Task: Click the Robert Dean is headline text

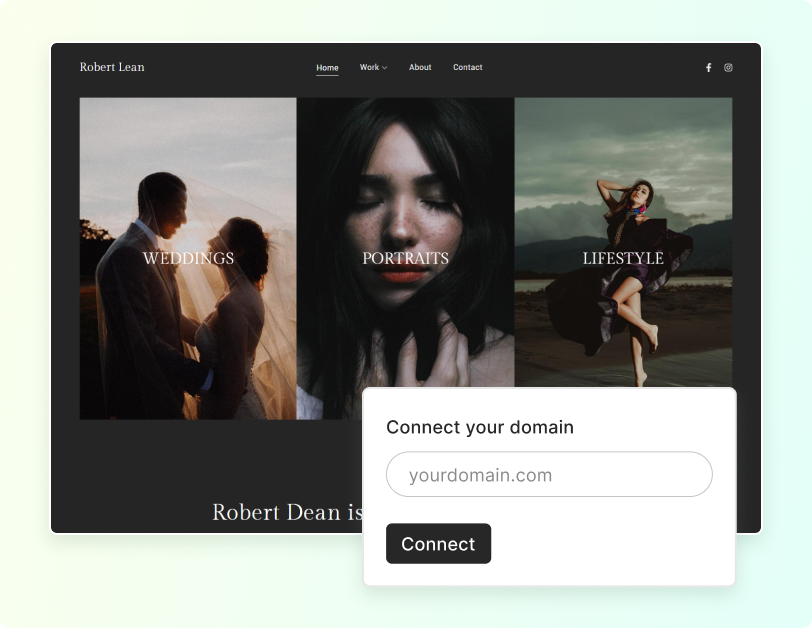Action: [287, 512]
